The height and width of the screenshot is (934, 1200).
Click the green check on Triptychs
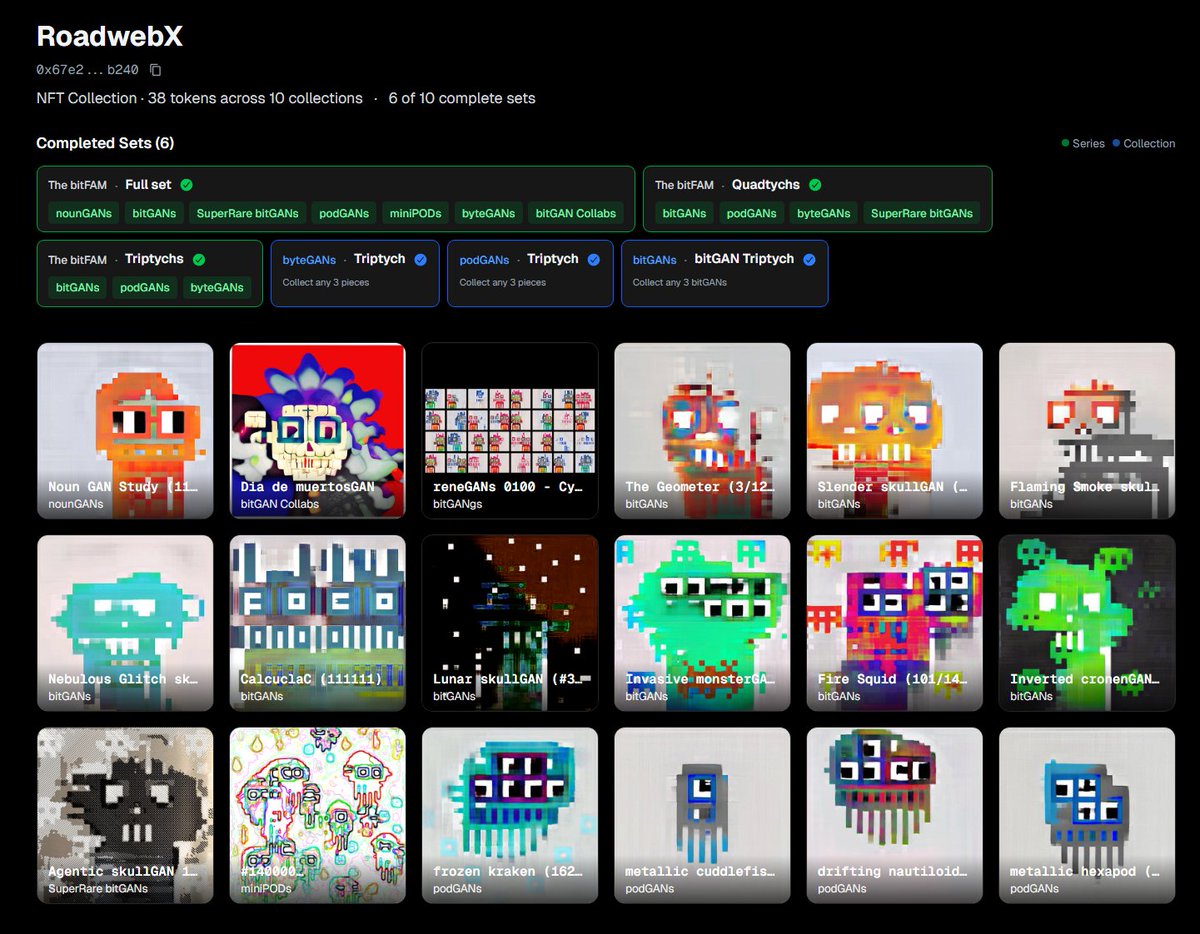click(199, 259)
